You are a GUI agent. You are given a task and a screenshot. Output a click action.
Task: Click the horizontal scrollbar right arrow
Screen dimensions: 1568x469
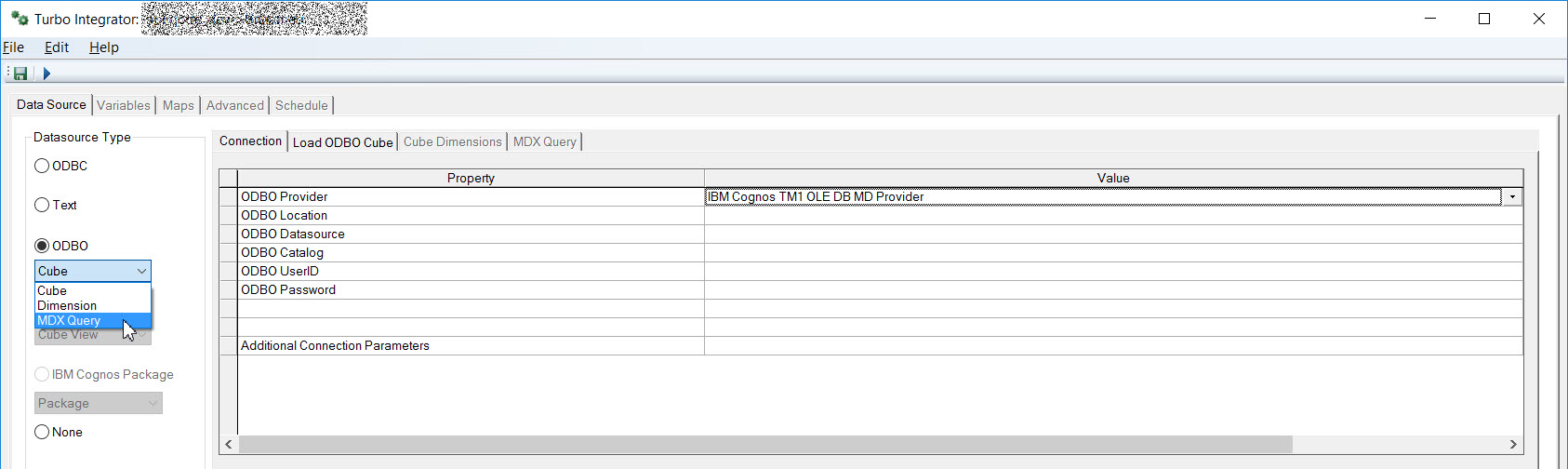click(x=1513, y=445)
